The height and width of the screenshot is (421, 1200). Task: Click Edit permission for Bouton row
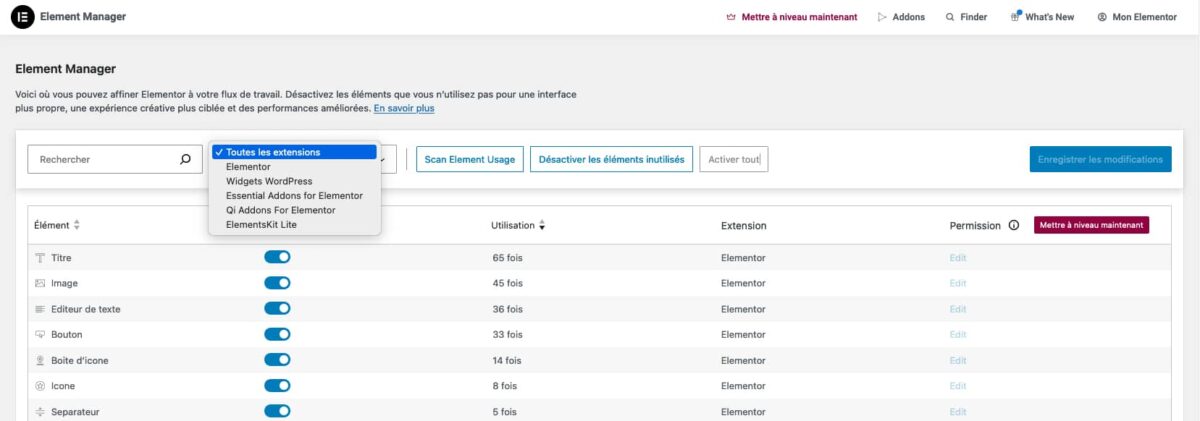(958, 335)
